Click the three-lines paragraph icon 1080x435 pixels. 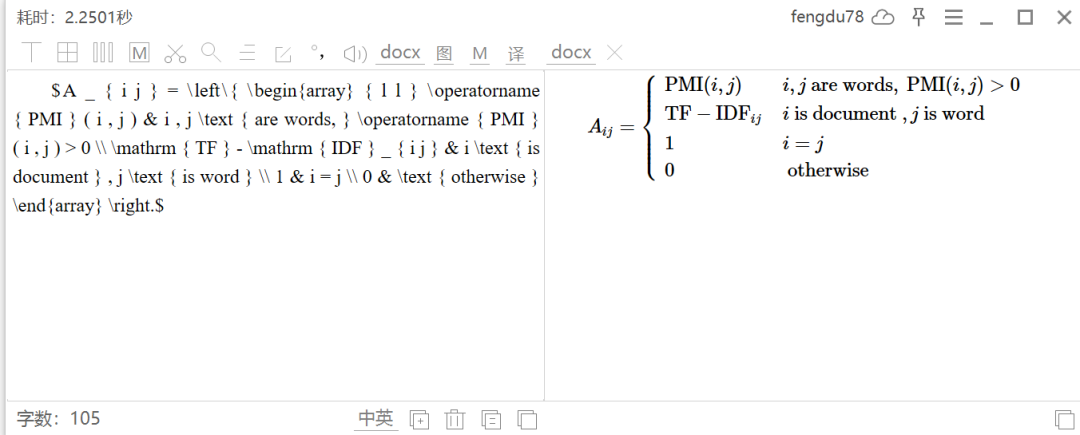tap(247, 53)
